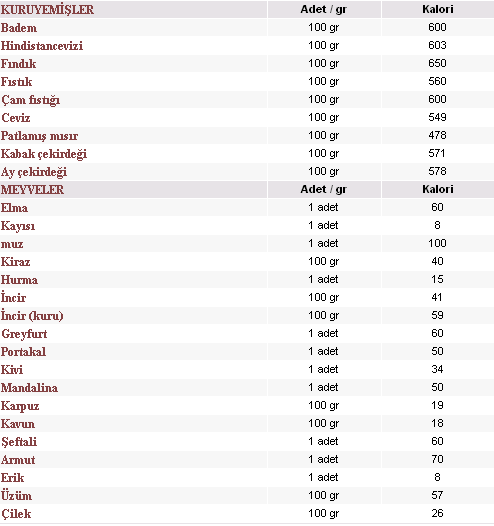The image size is (494, 526).
Task: Click the Patlamış mısır entry
Action: 40,136
